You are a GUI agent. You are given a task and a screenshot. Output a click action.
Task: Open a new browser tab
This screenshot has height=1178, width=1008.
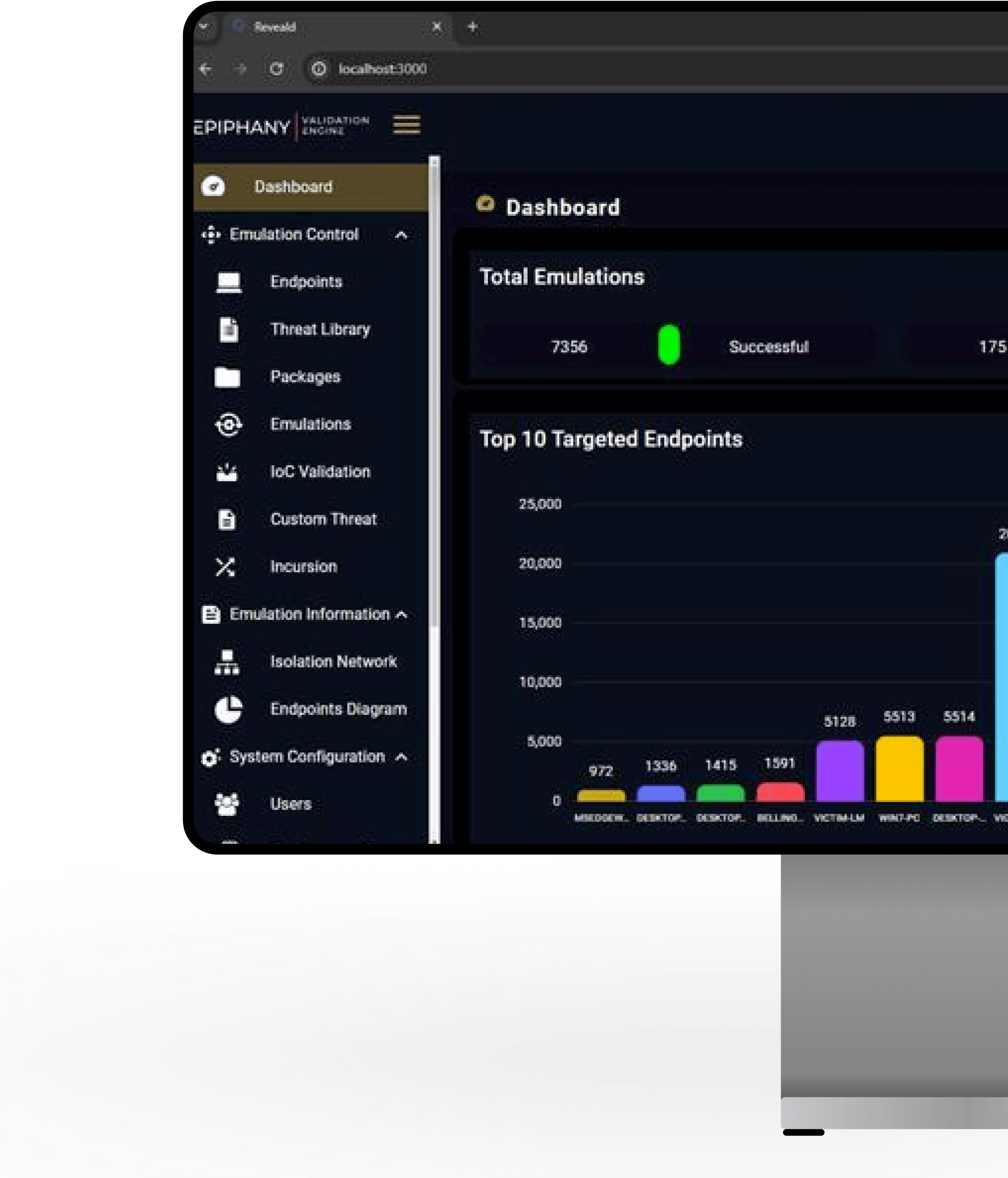pyautogui.click(x=472, y=27)
